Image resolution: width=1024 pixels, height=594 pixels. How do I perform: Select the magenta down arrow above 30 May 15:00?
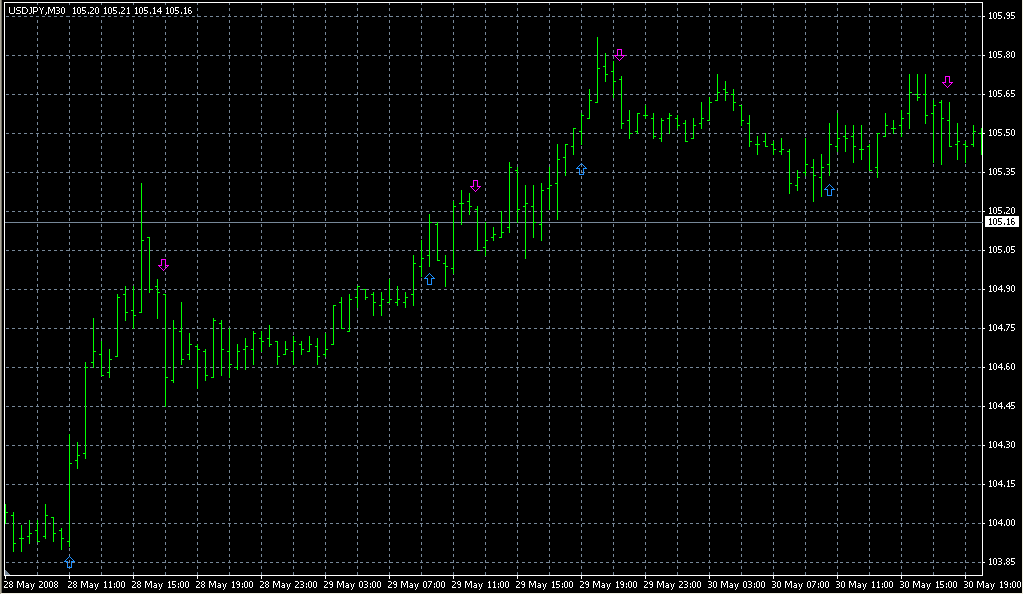click(x=948, y=82)
